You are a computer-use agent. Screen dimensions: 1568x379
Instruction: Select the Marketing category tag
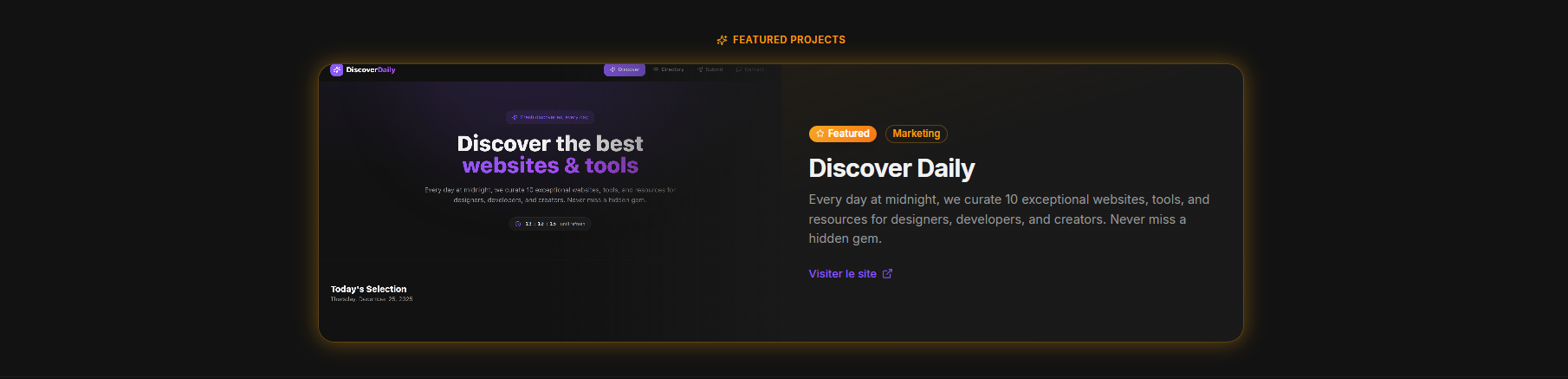[x=917, y=134]
